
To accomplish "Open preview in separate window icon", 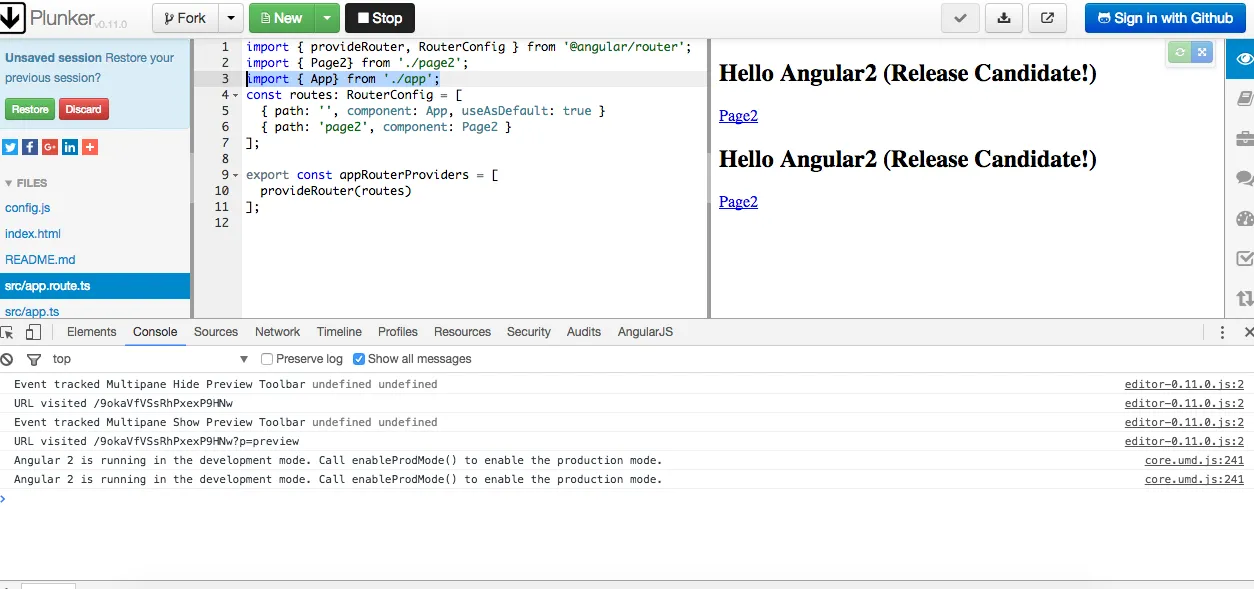I will (x=1047, y=18).
